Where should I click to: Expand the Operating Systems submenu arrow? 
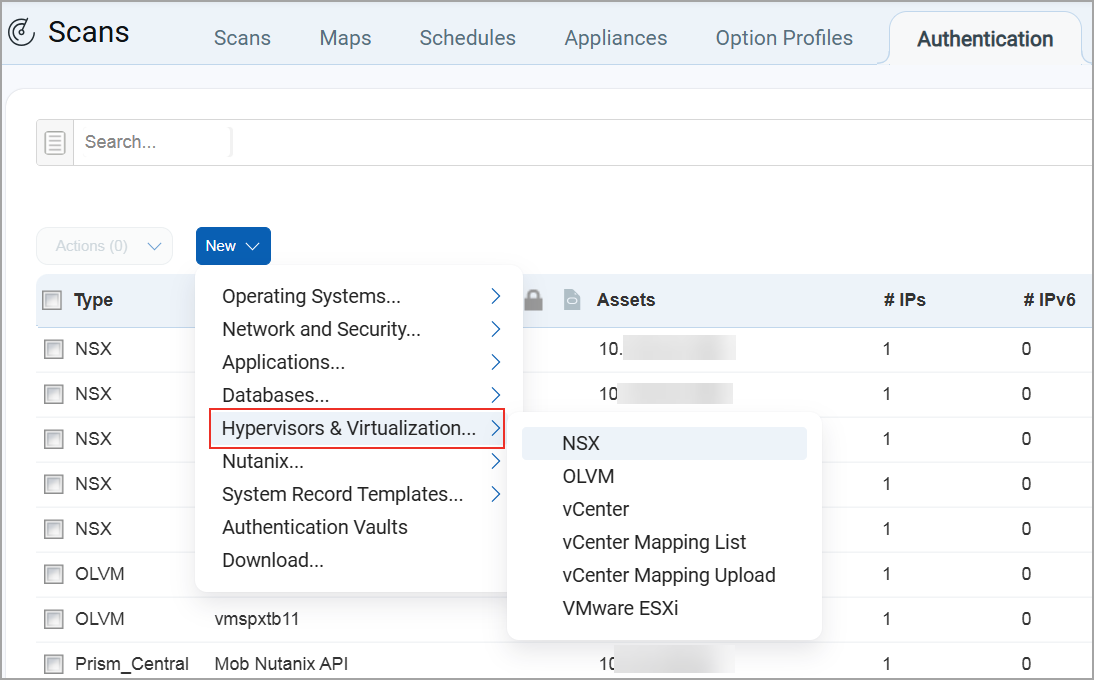click(x=495, y=296)
